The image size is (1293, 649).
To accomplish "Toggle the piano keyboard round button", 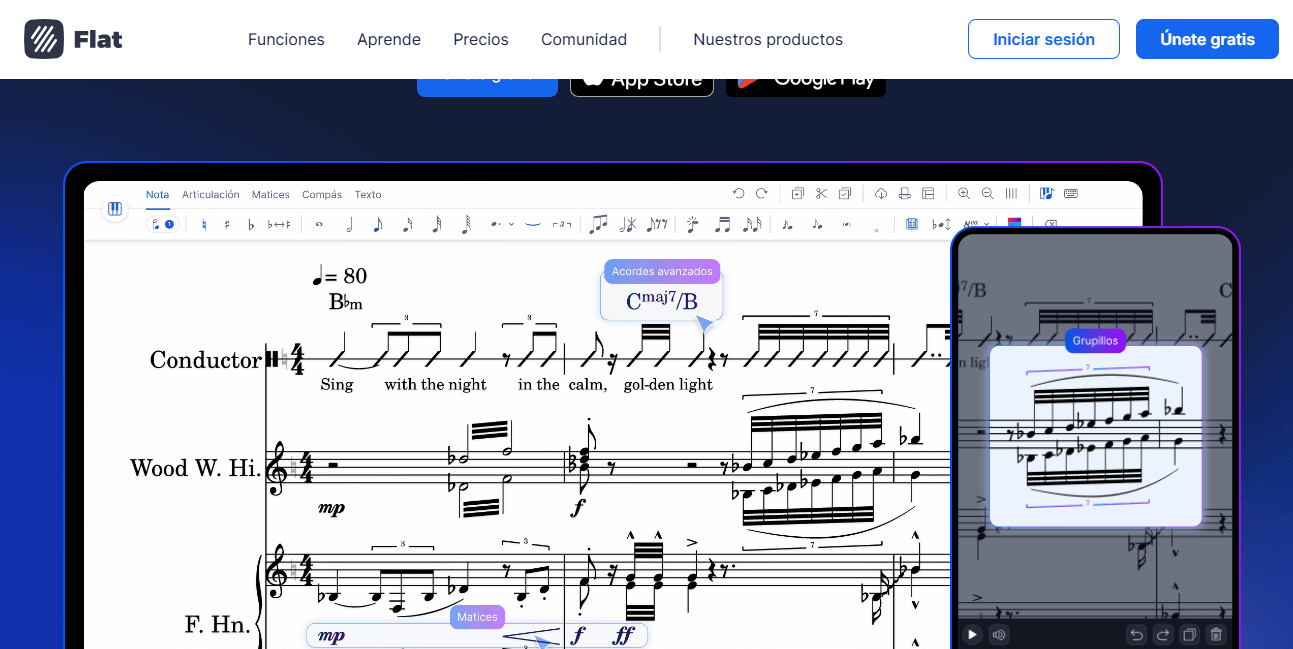I will click(x=115, y=209).
